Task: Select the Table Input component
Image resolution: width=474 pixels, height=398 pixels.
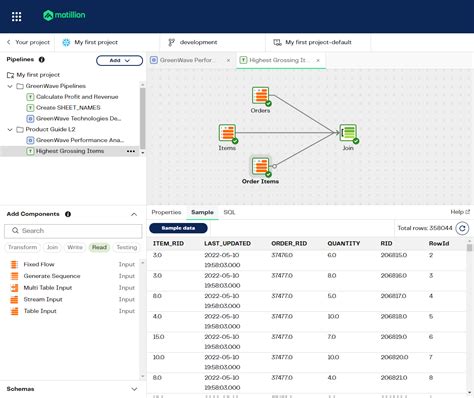Action: [x=73, y=311]
